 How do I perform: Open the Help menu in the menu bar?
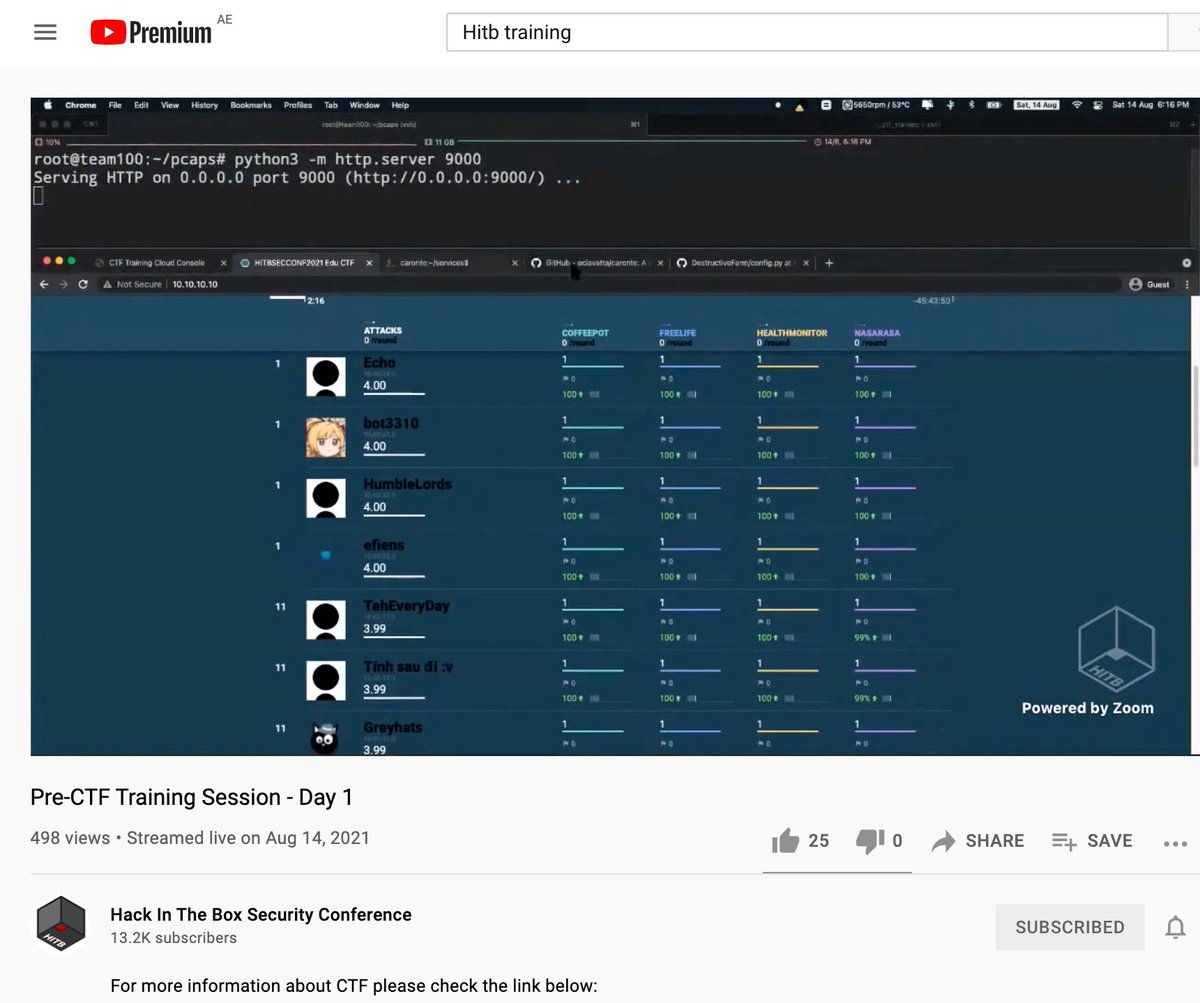coord(400,105)
